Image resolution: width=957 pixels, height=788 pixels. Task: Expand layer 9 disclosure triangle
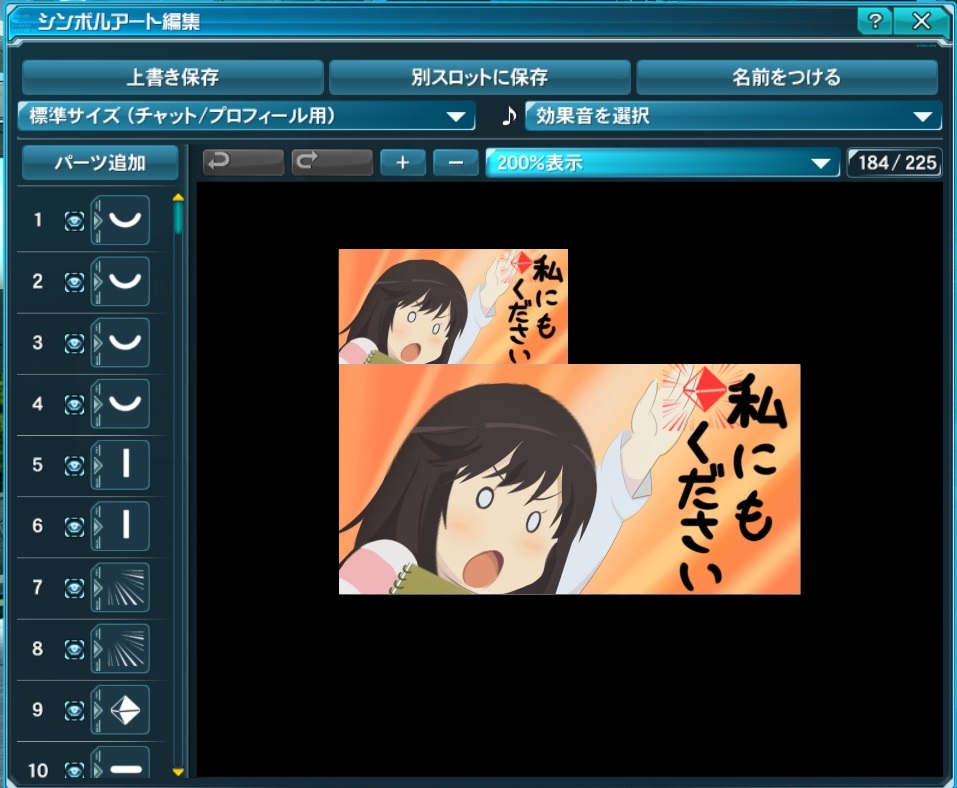pos(97,710)
